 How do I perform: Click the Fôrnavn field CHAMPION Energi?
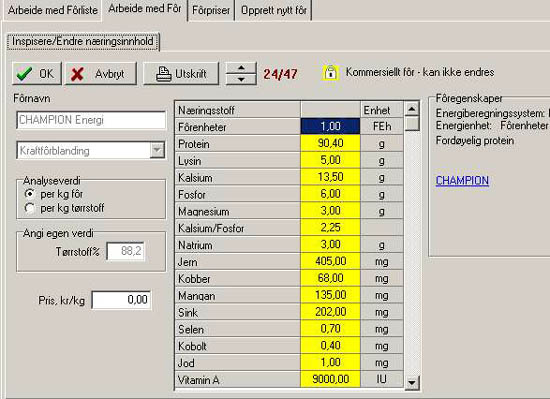[x=91, y=120]
